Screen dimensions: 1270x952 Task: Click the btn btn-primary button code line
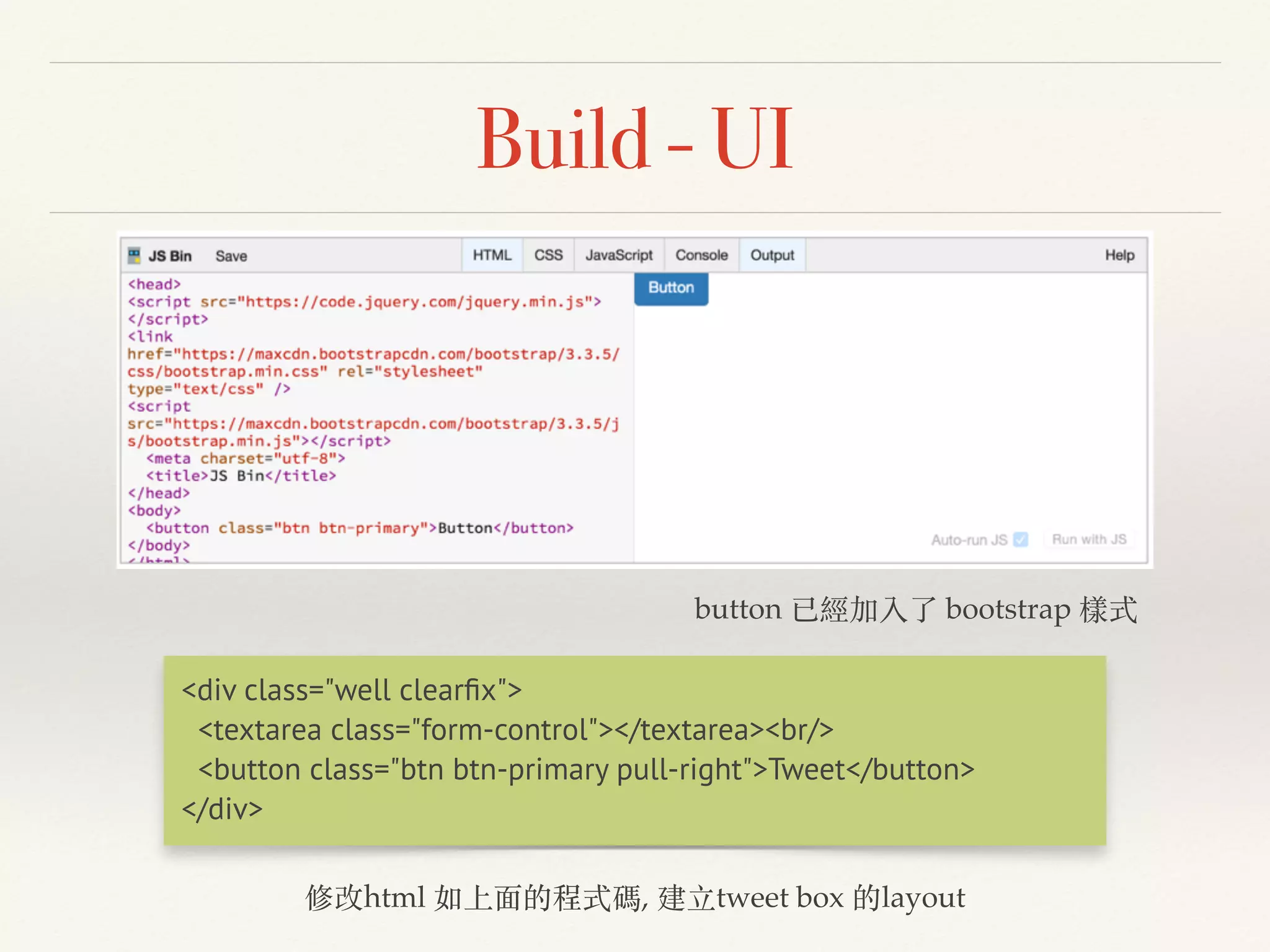[360, 528]
